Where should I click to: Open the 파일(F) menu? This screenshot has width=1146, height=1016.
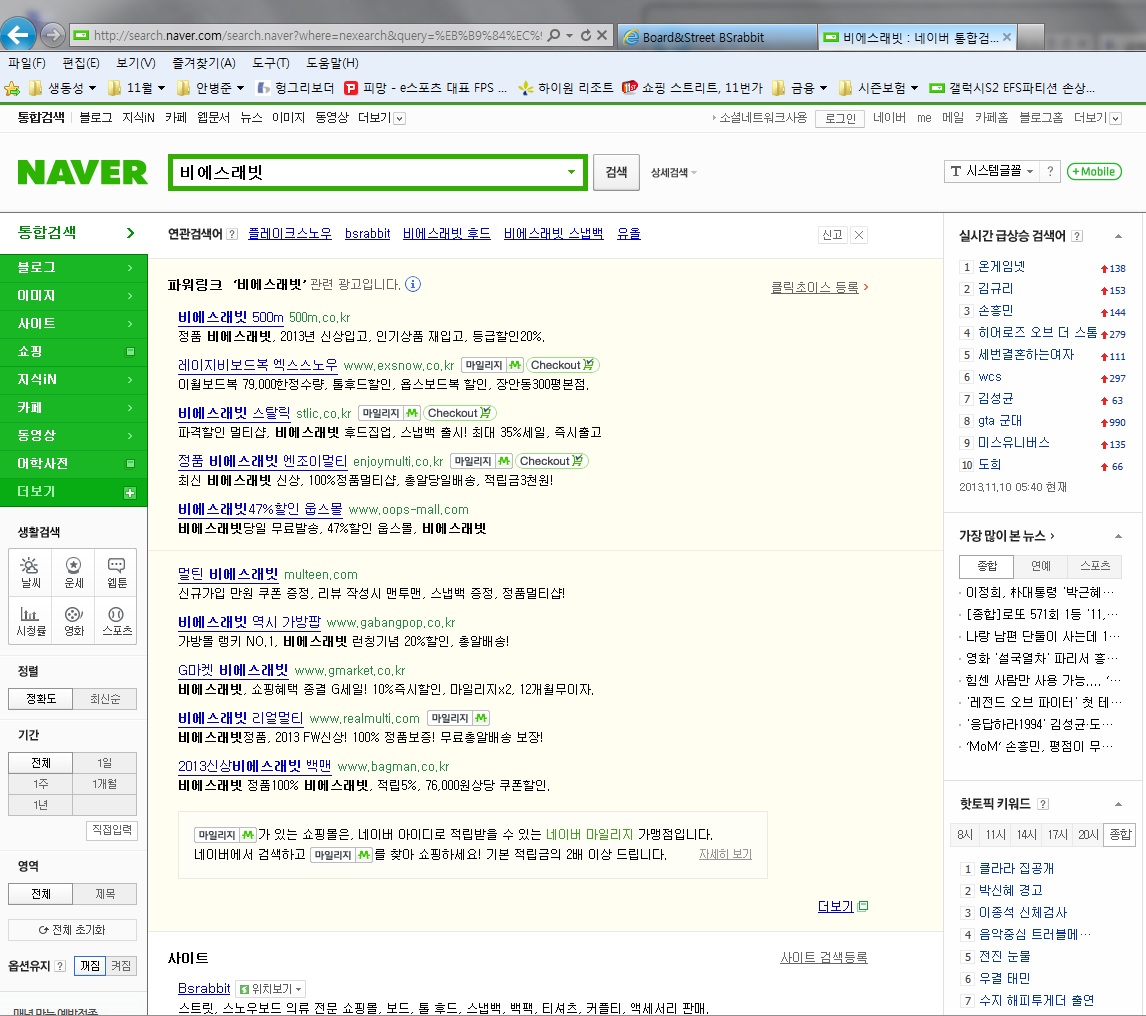coord(27,63)
